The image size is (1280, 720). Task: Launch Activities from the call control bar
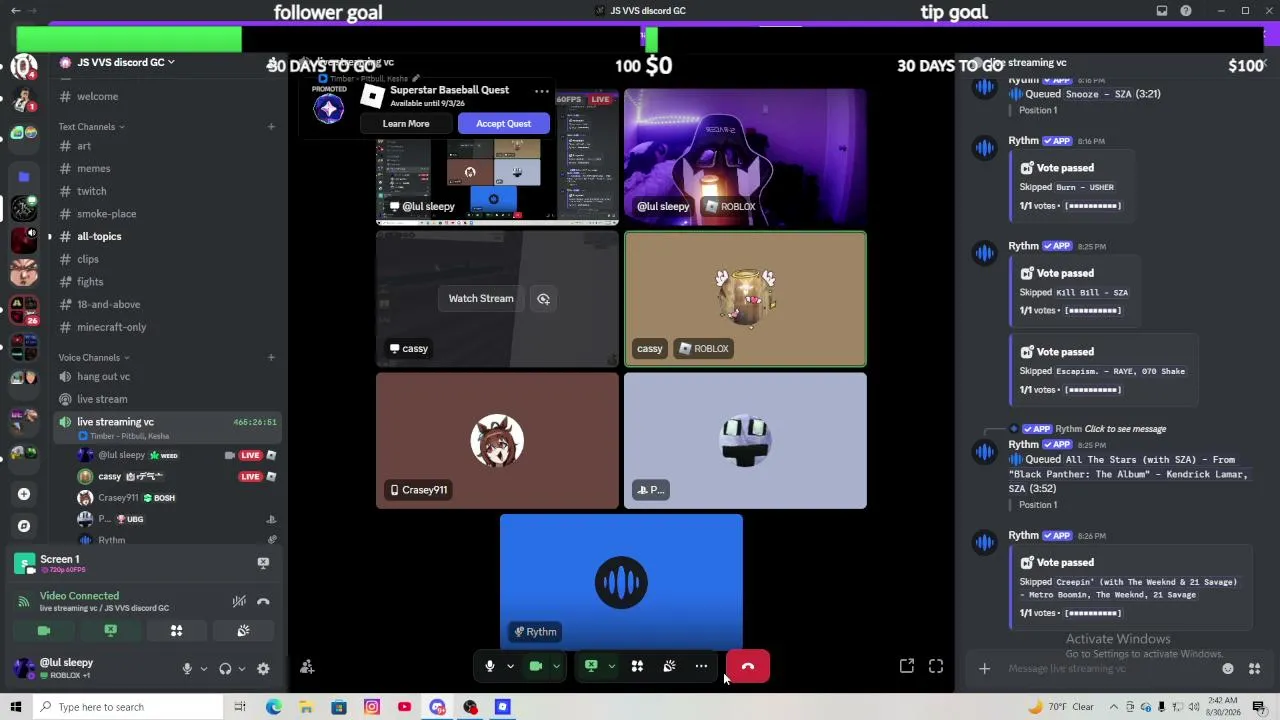click(637, 666)
